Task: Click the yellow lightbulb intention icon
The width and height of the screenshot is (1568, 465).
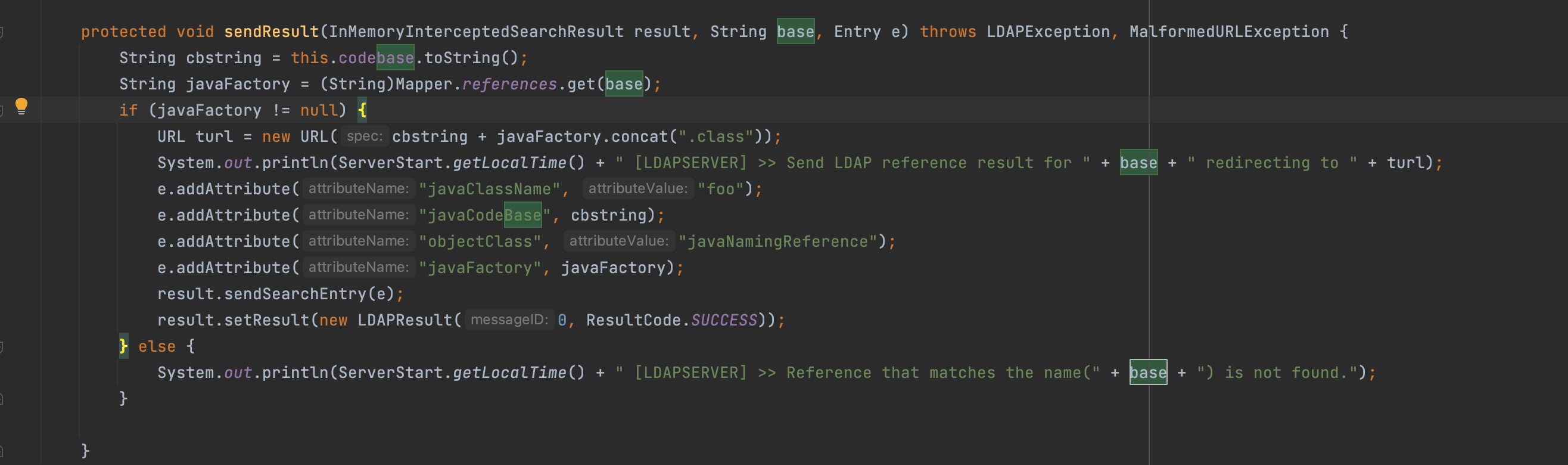Action: pyautogui.click(x=21, y=107)
